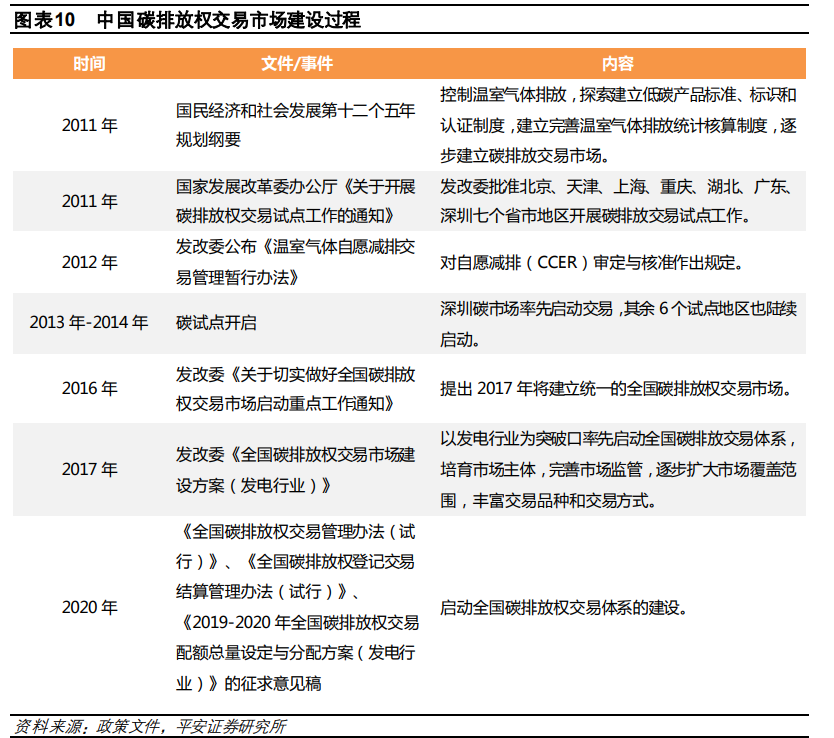
Task: Select the content "启动全国碳排放权交易体系的建设"
Action: click(563, 607)
